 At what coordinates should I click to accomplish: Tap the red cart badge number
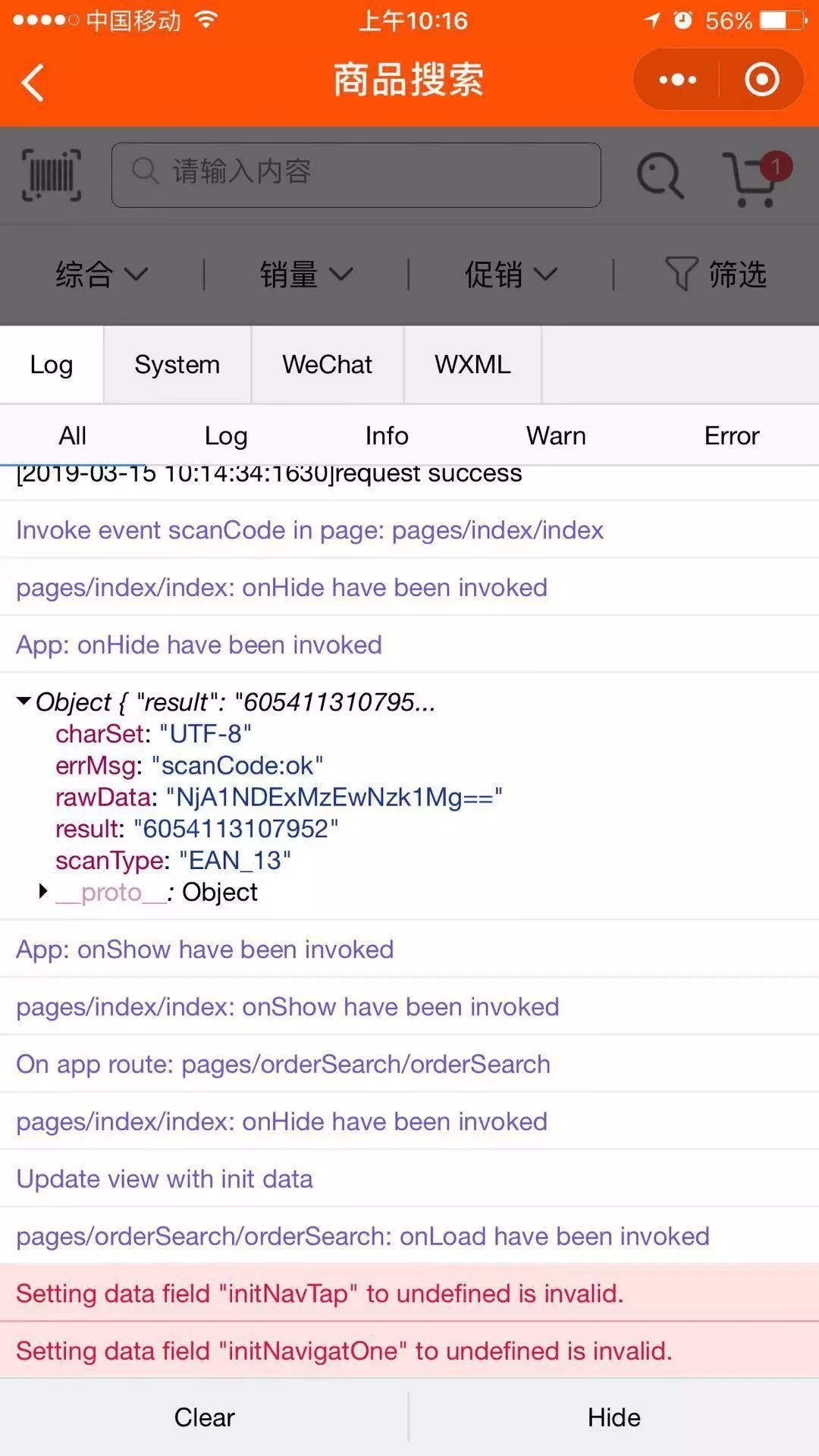tap(776, 166)
